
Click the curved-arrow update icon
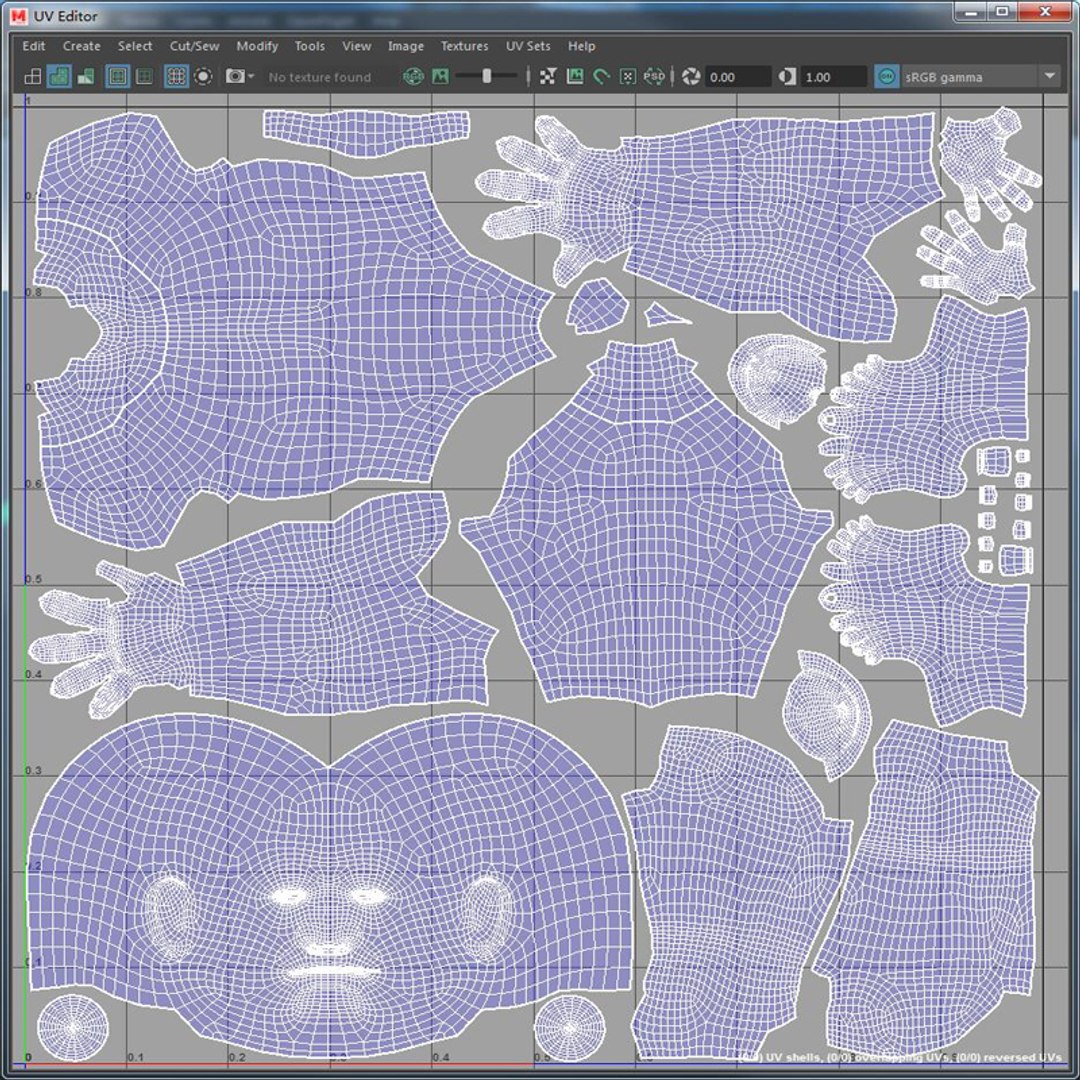(601, 76)
